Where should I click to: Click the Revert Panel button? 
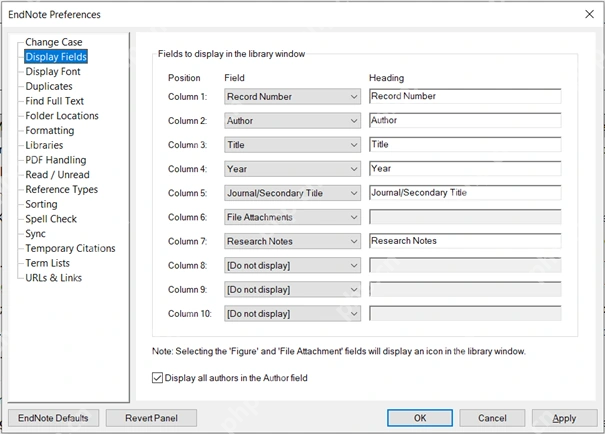coord(151,418)
